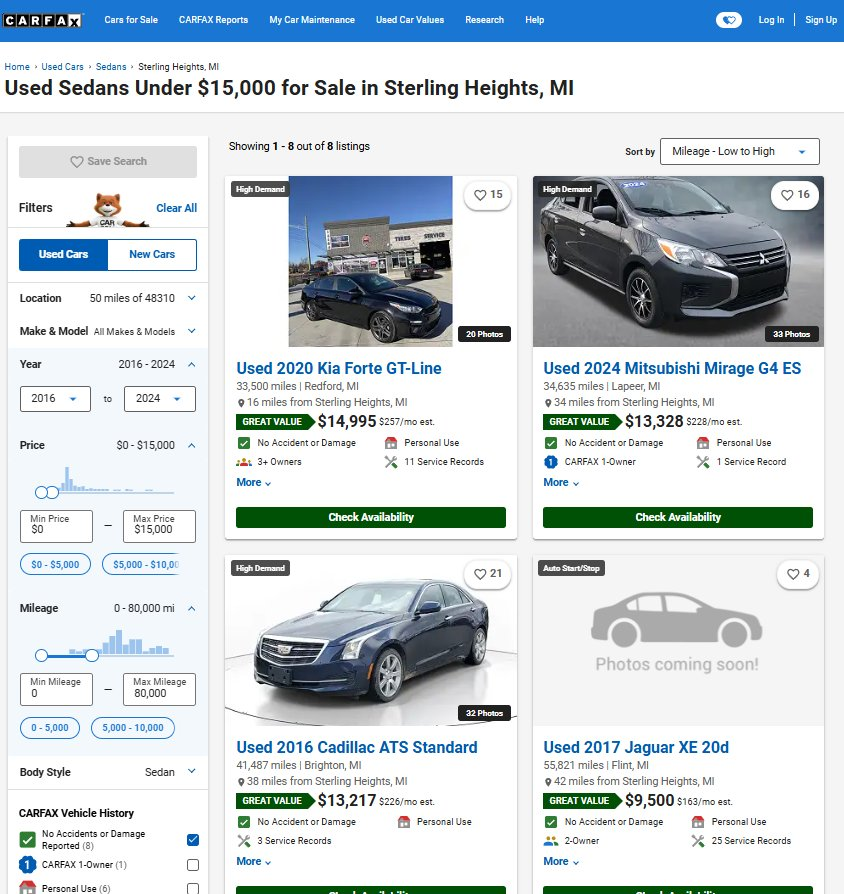
Task: Check the Personal Use filter
Action: [193, 889]
